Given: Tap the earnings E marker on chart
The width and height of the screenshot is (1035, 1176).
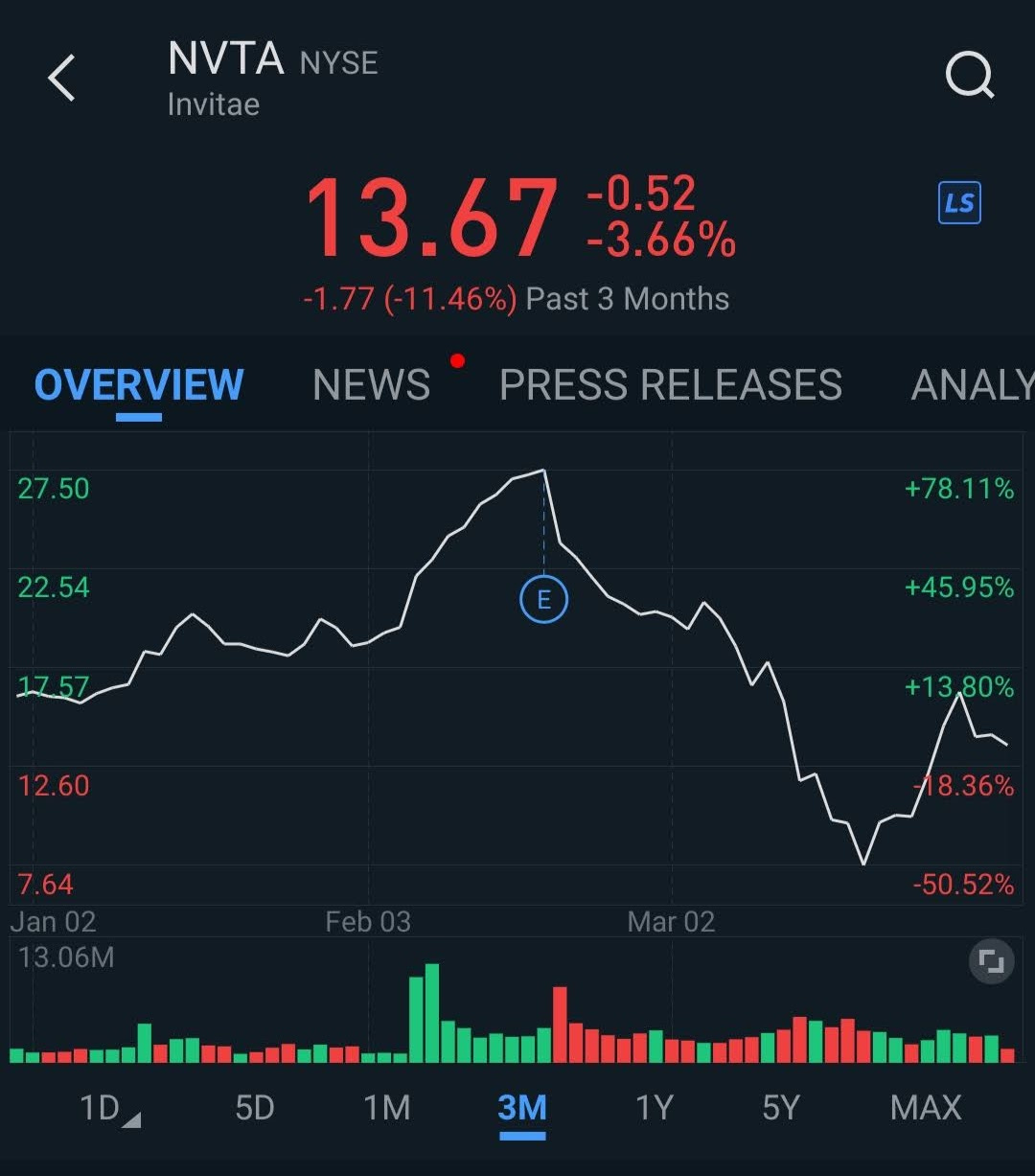Looking at the screenshot, I should [543, 600].
